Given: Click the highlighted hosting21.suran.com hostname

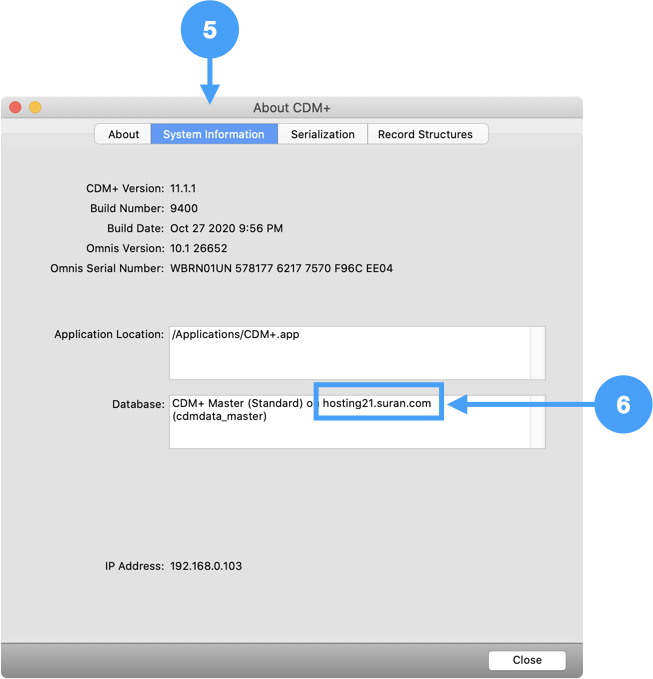Looking at the screenshot, I should tap(377, 403).
